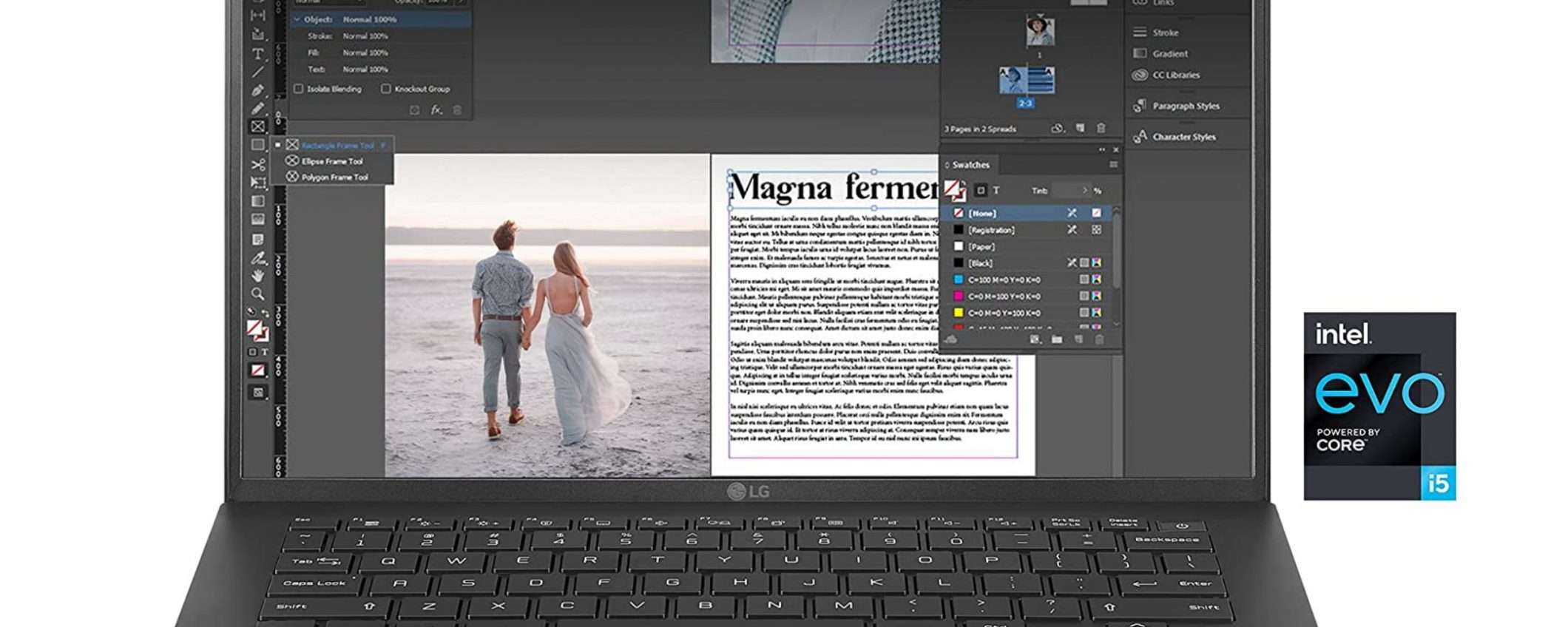Check the Knockout Group option
This screenshot has height=627, width=1568.
tap(385, 89)
